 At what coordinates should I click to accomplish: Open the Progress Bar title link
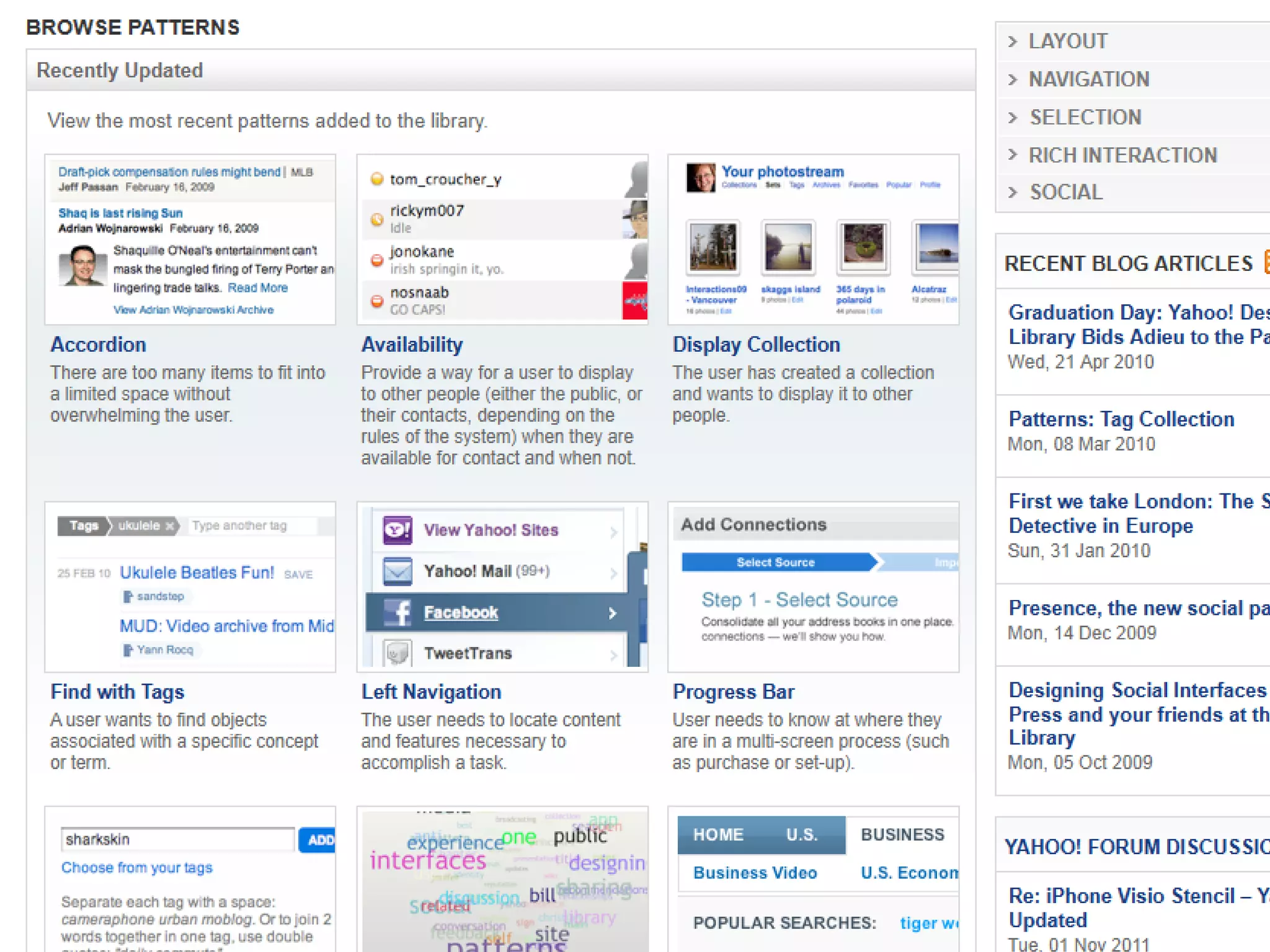(x=733, y=692)
